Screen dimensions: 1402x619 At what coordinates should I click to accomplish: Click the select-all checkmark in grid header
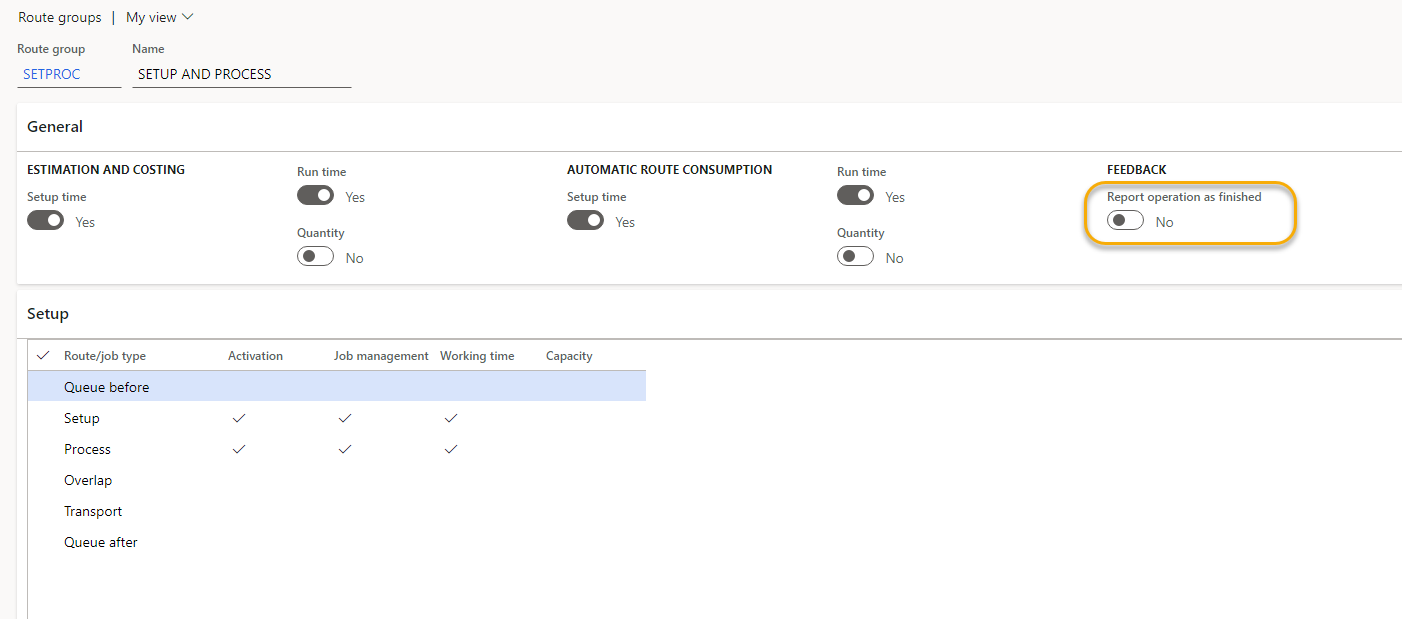click(43, 356)
